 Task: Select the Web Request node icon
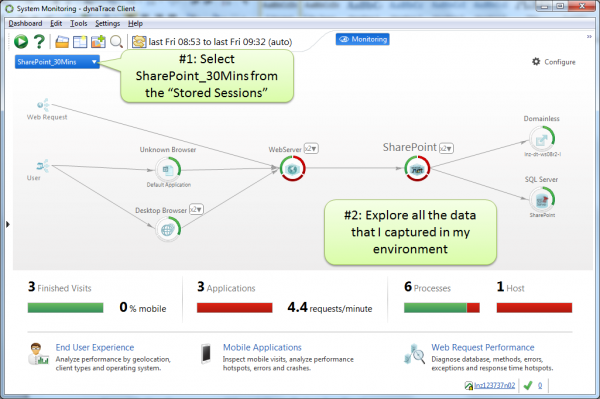(x=43, y=104)
